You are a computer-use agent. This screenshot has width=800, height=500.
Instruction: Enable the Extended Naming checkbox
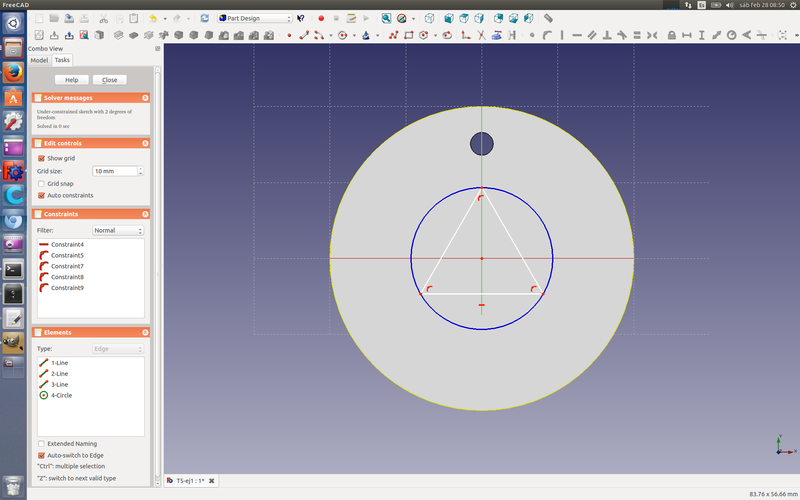(41, 443)
